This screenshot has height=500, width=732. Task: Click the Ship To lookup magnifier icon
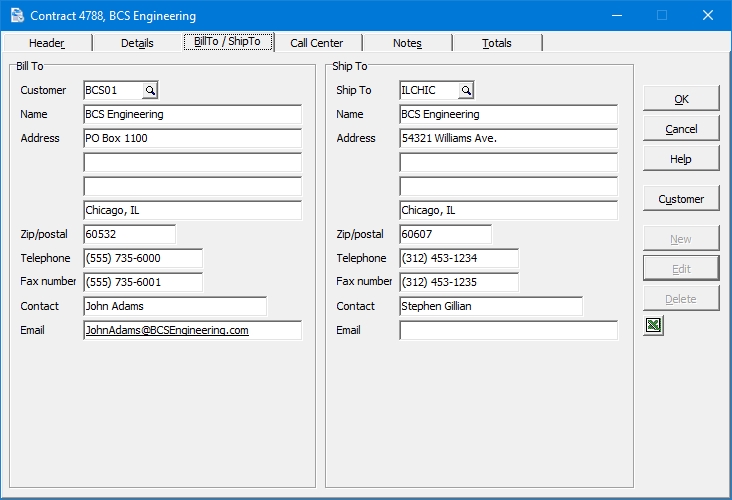pyautogui.click(x=466, y=91)
